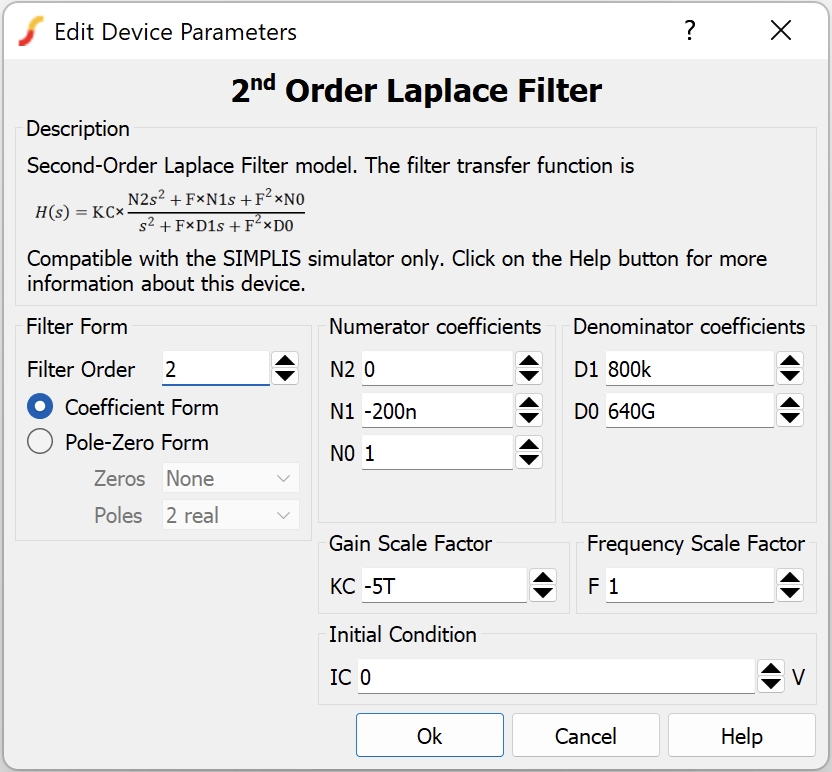The height and width of the screenshot is (772, 832).
Task: Click the N2 coefficient input field
Action: 437,369
